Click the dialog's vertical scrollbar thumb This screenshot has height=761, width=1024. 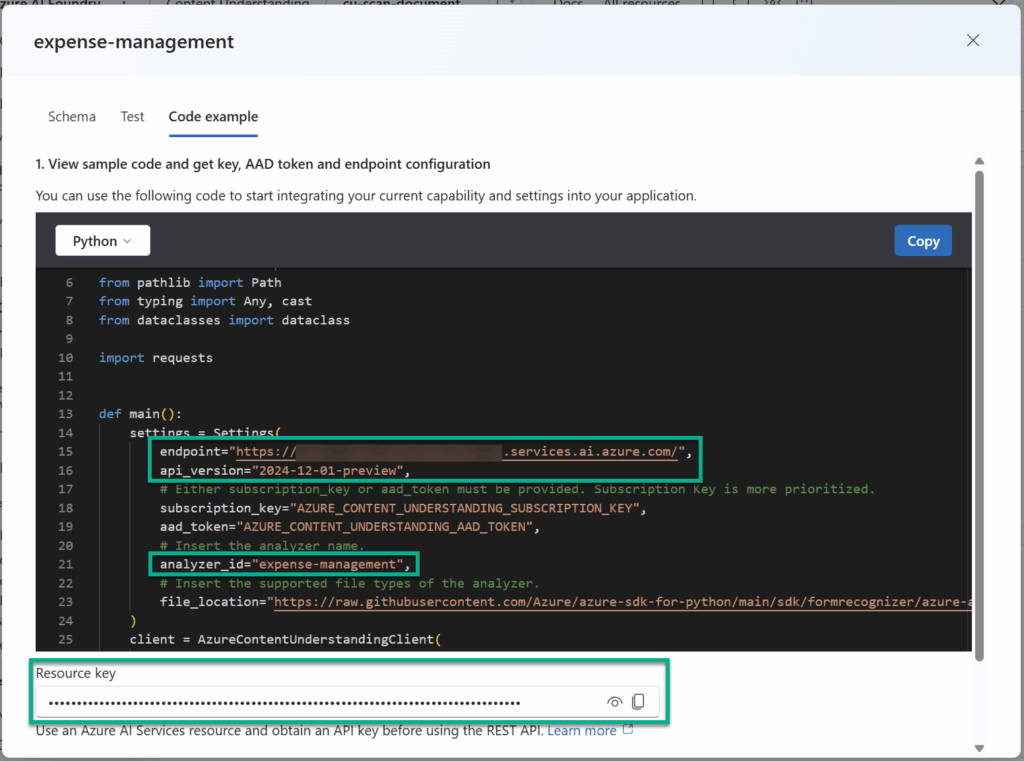pyautogui.click(x=979, y=416)
